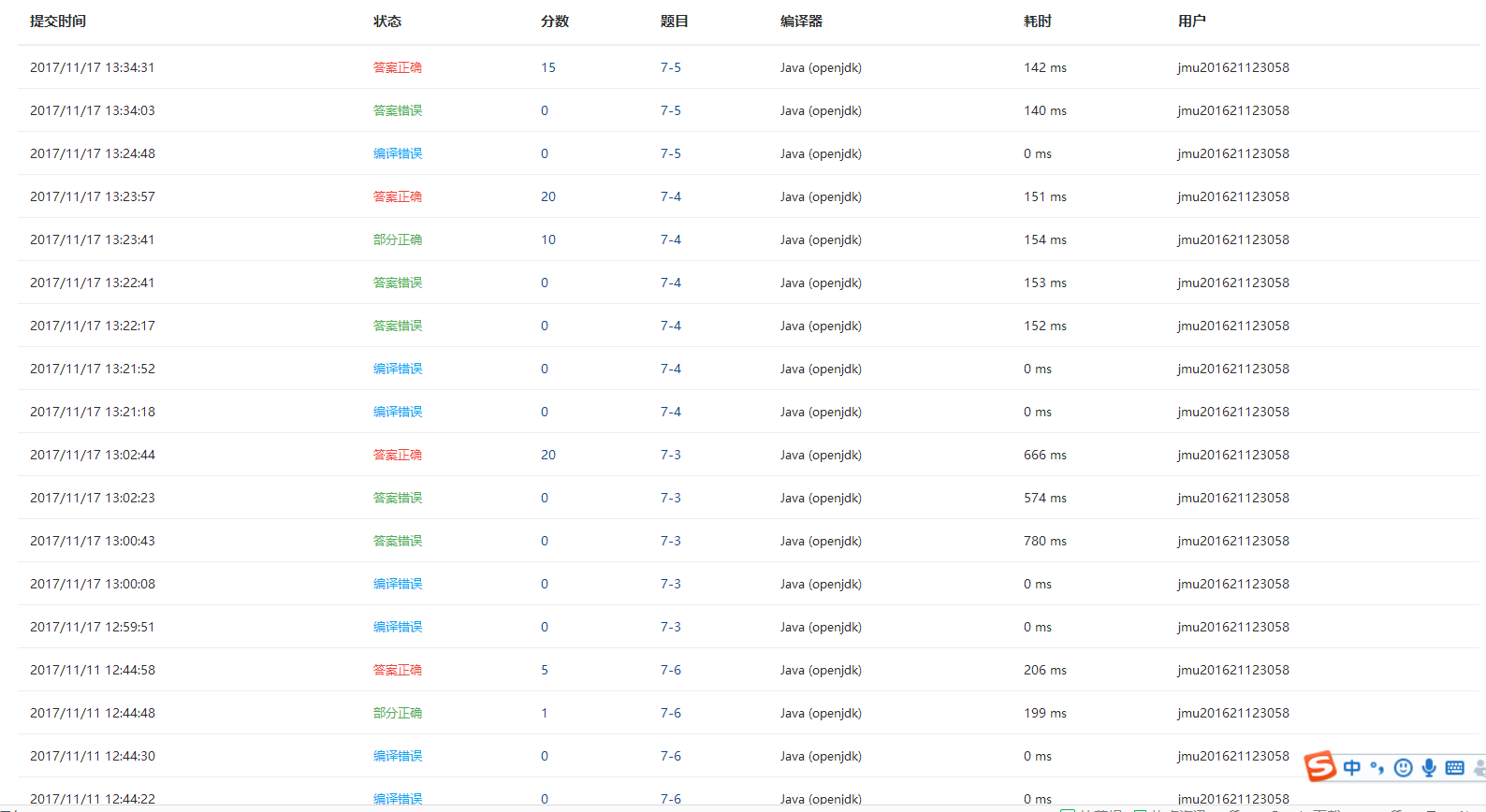Click the 提交时间 column header
1486x812 pixels.
point(58,21)
